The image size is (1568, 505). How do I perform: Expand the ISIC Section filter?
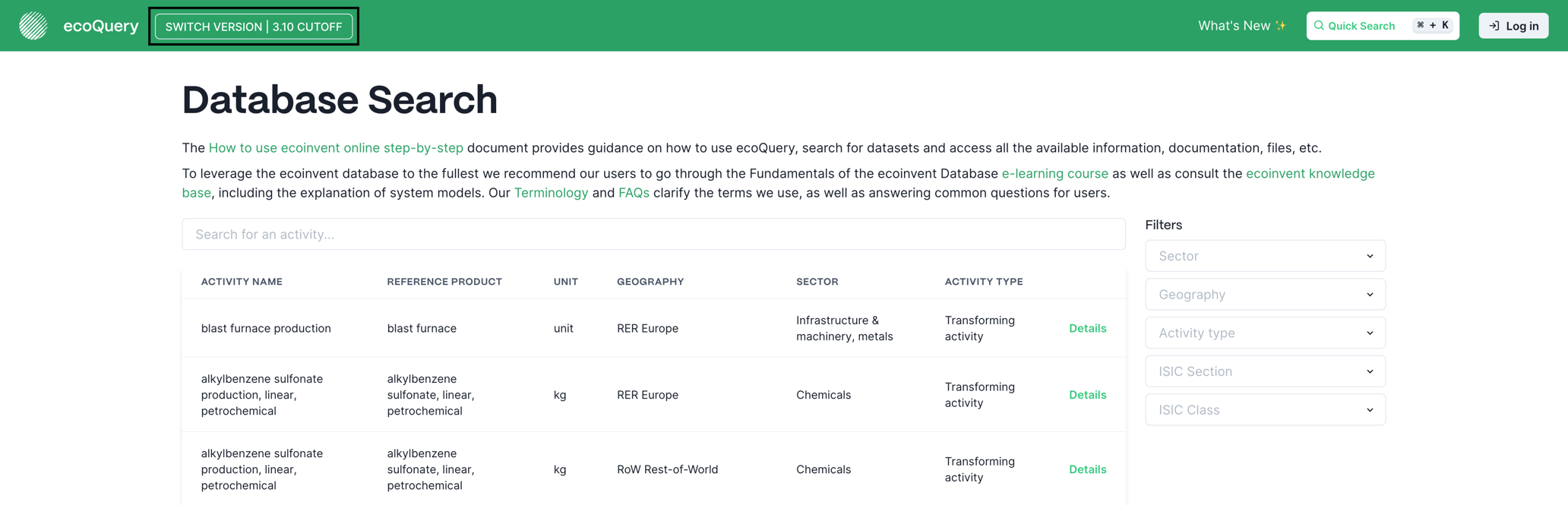coord(1264,371)
